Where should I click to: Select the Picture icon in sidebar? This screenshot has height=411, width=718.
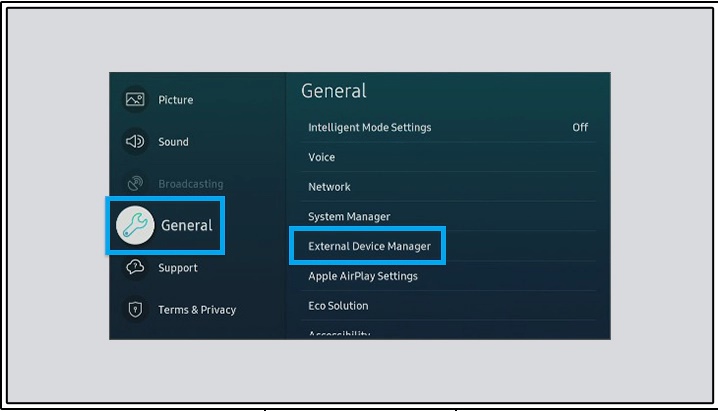coord(135,99)
